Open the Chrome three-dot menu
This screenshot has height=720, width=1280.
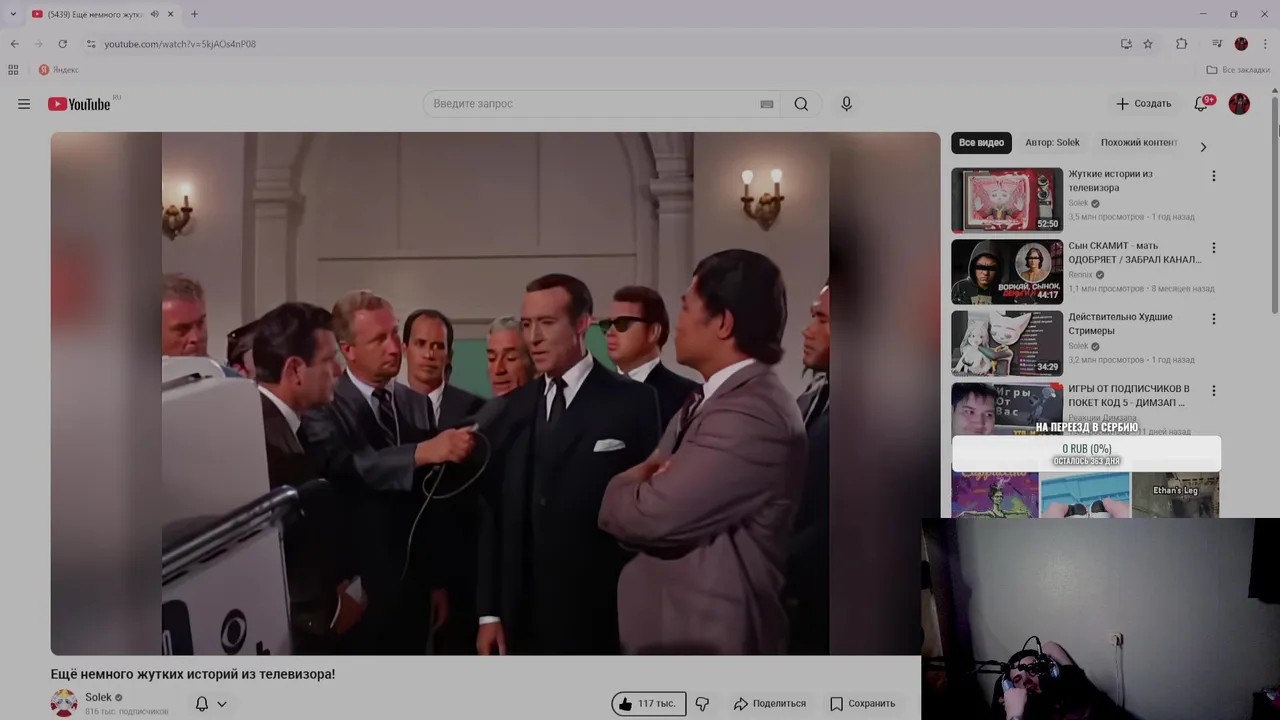pyautogui.click(x=1265, y=44)
